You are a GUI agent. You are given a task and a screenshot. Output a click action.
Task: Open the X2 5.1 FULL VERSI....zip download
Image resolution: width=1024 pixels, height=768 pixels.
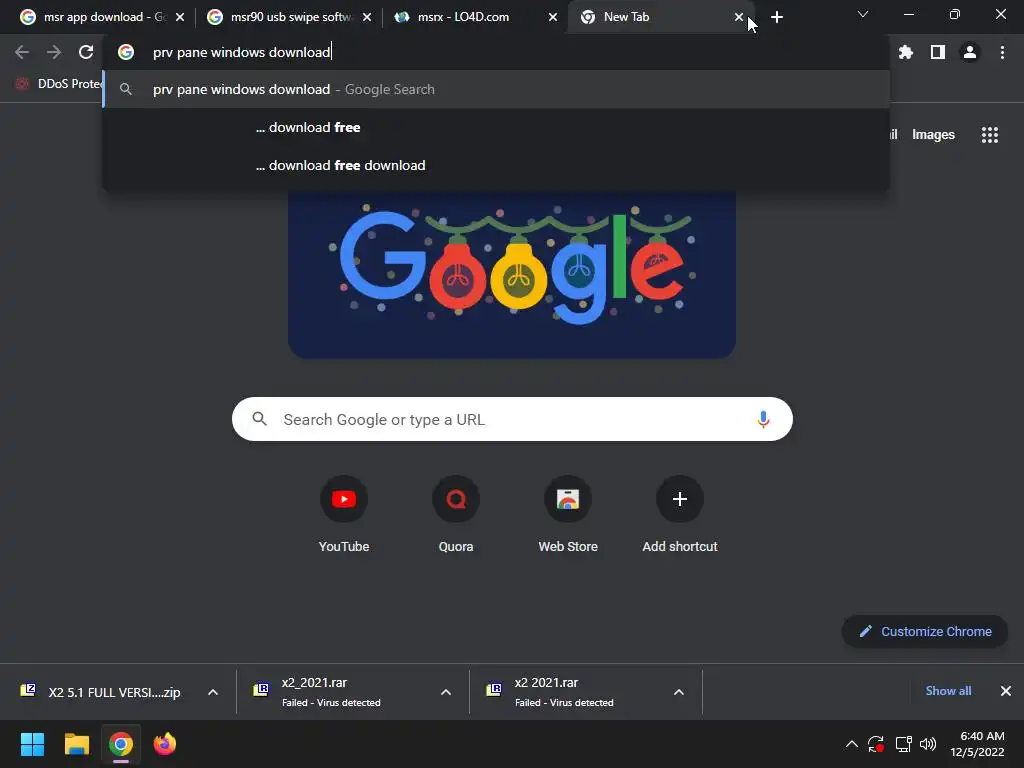[101, 692]
